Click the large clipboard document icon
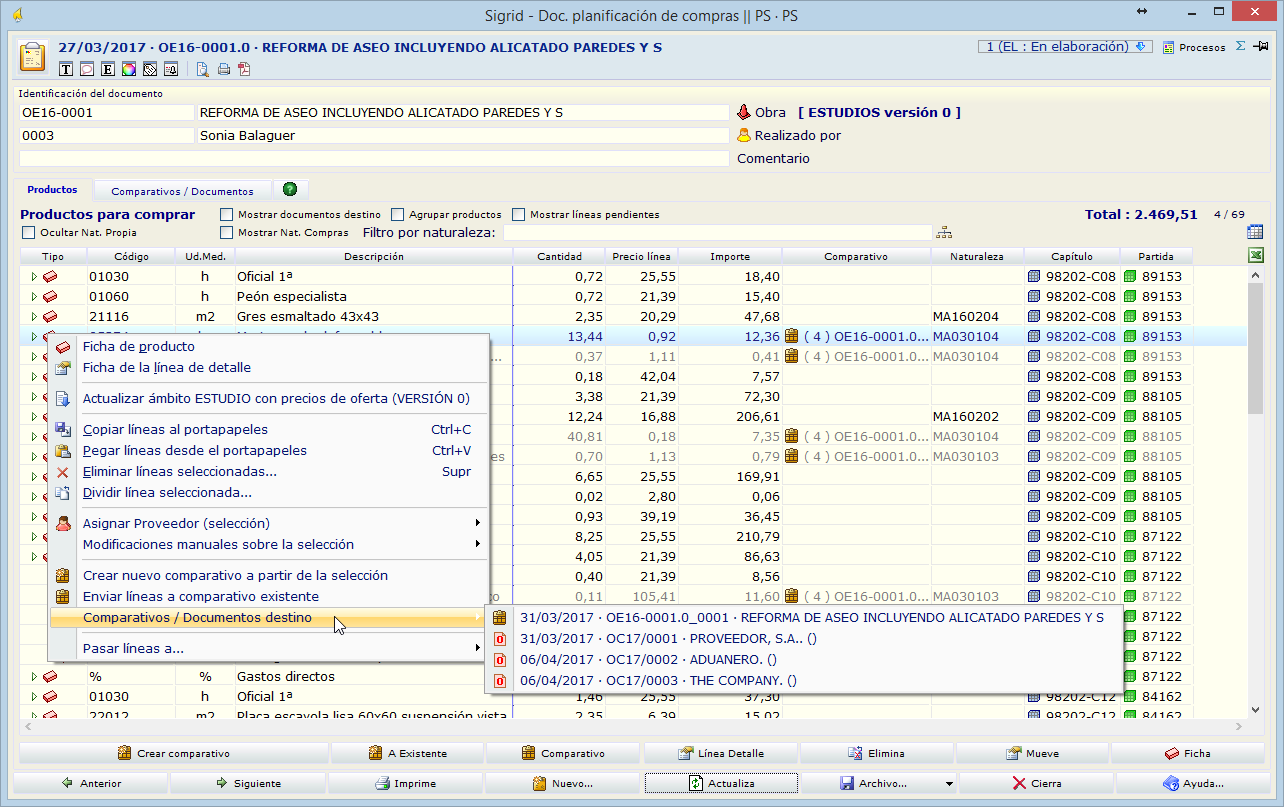 click(34, 55)
